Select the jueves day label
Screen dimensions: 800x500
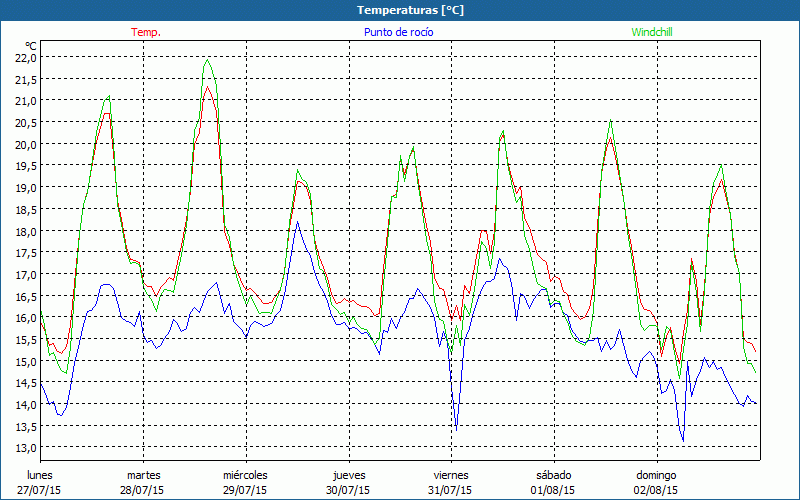coord(349,475)
